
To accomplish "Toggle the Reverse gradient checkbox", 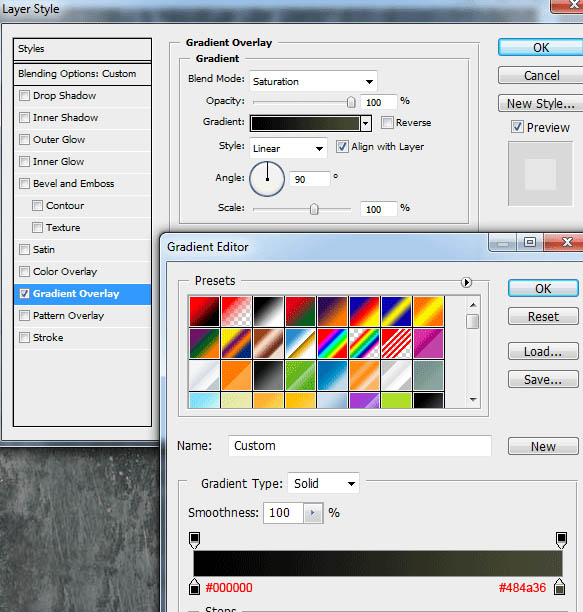I will pyautogui.click(x=387, y=123).
